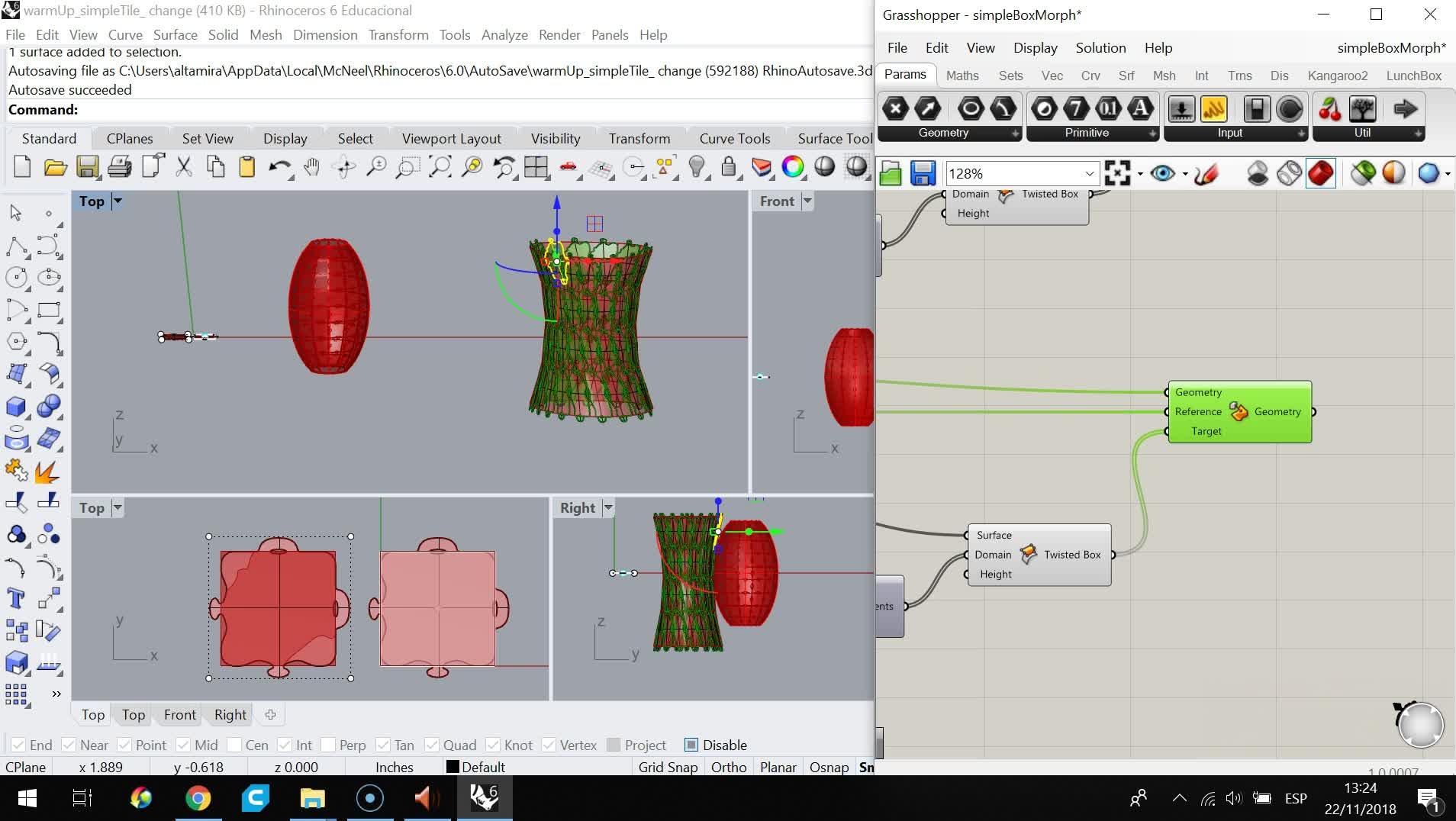Click the Undo arrow icon in Rhino
The width and height of the screenshot is (1456, 821).
pos(279,167)
